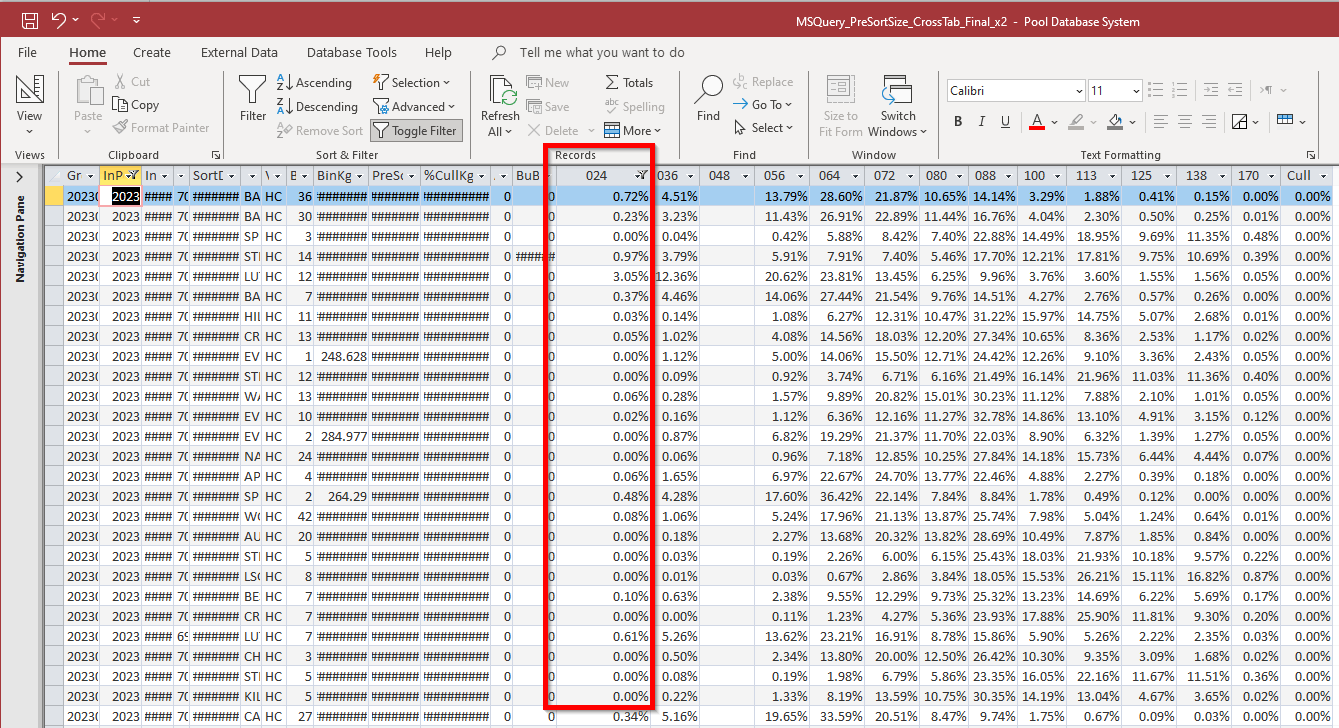This screenshot has width=1339, height=728.
Task: Open the %CullKg column header dropdown
Action: coord(482,176)
